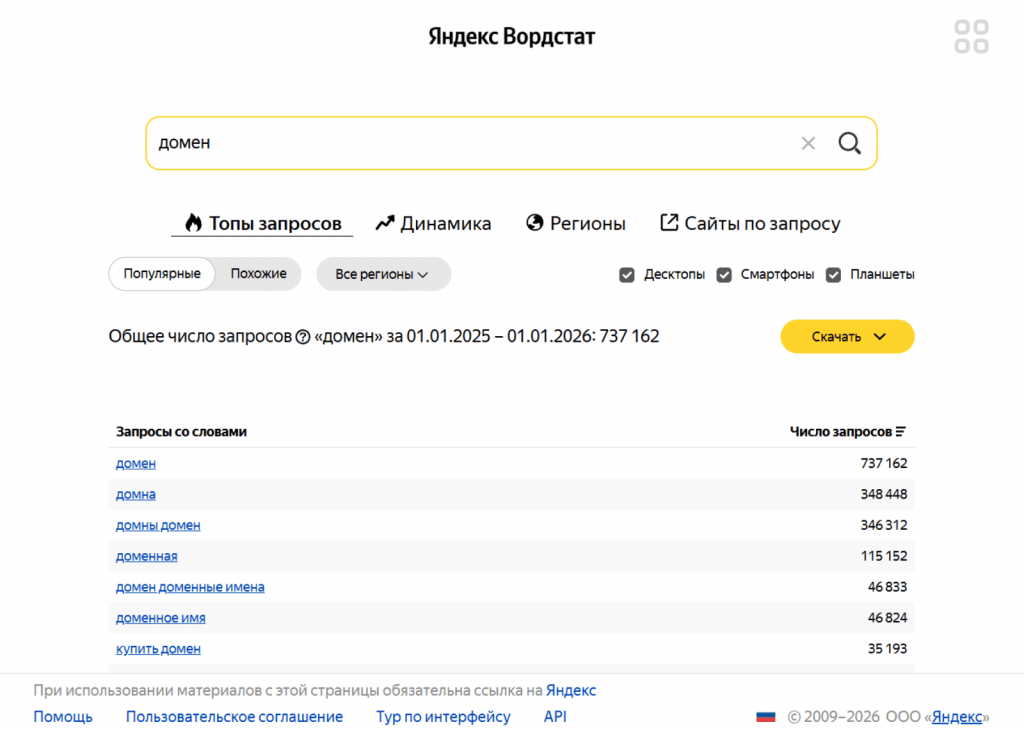Screen dimensions: 1024x731
Task: Click the magnifying glass search icon
Action: 849,143
